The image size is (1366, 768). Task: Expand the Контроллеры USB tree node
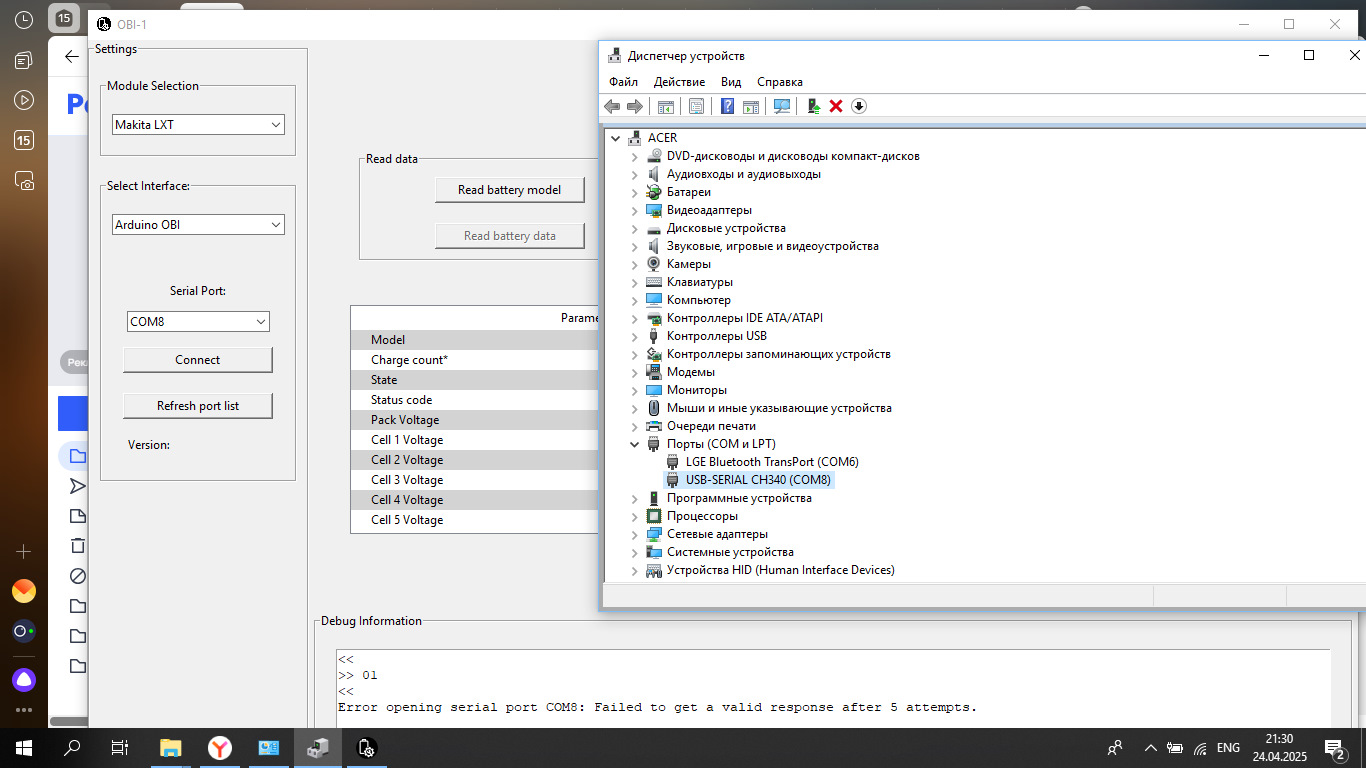635,336
